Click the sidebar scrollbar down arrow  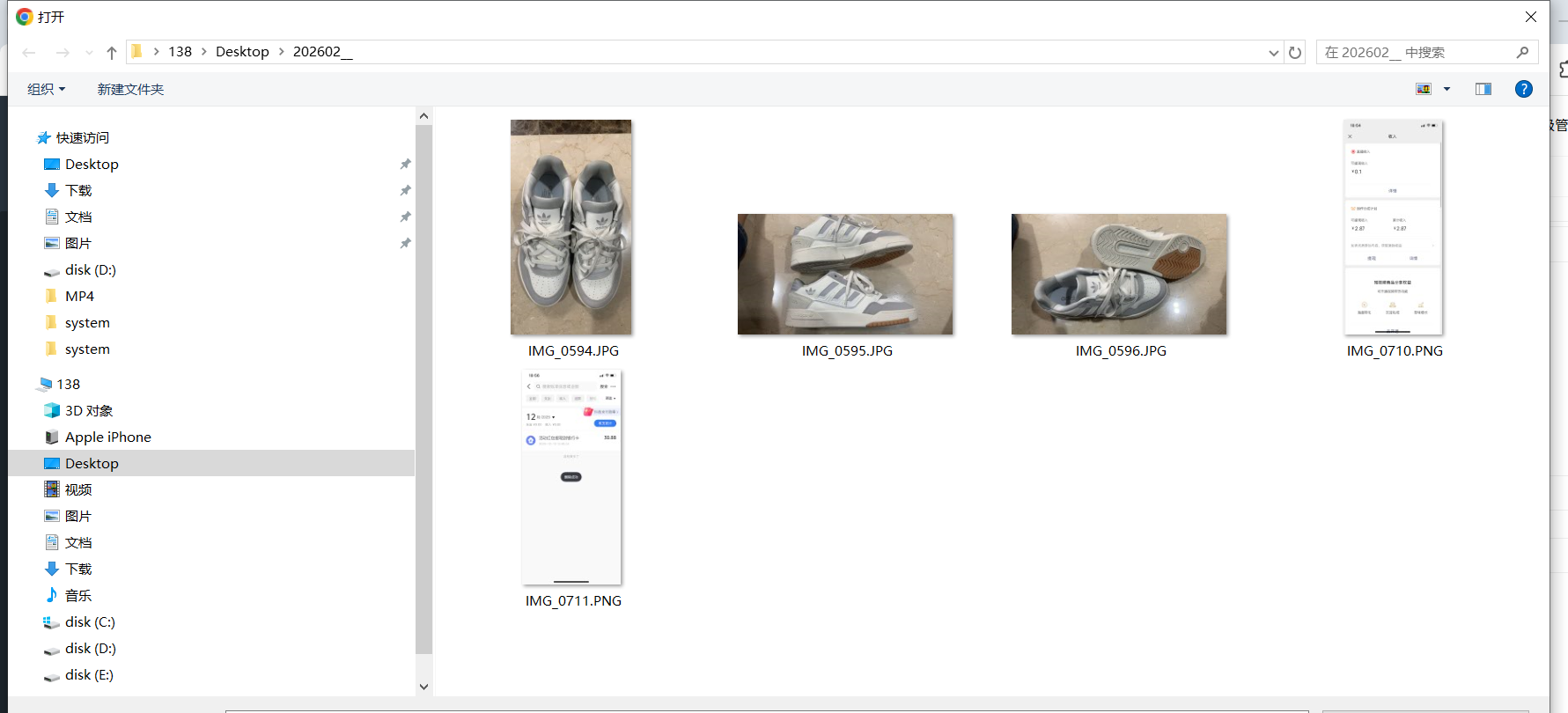(x=424, y=687)
